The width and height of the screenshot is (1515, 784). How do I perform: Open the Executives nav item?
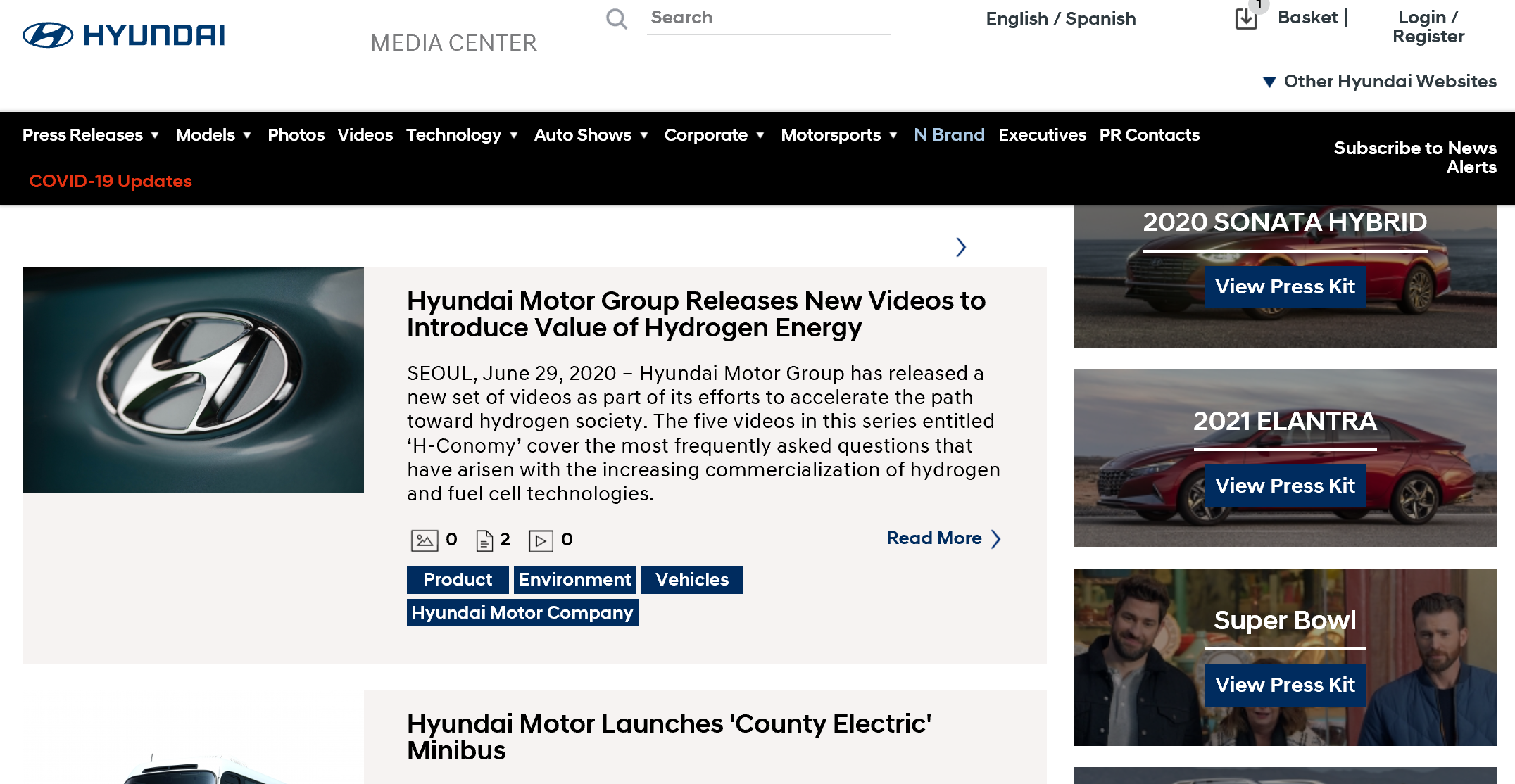(1042, 135)
